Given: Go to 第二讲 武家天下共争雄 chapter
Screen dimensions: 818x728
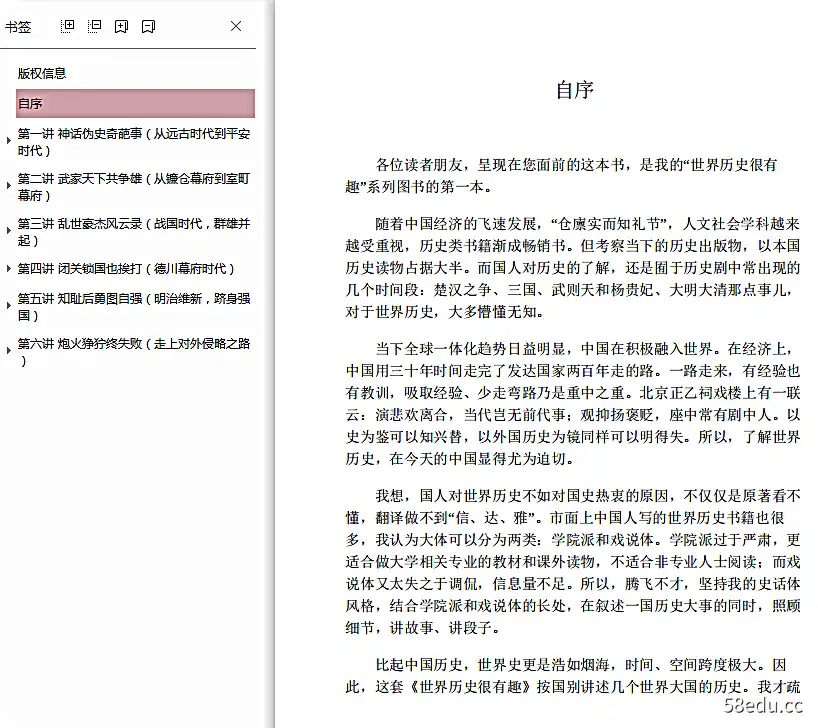Looking at the screenshot, I should pos(134,187).
